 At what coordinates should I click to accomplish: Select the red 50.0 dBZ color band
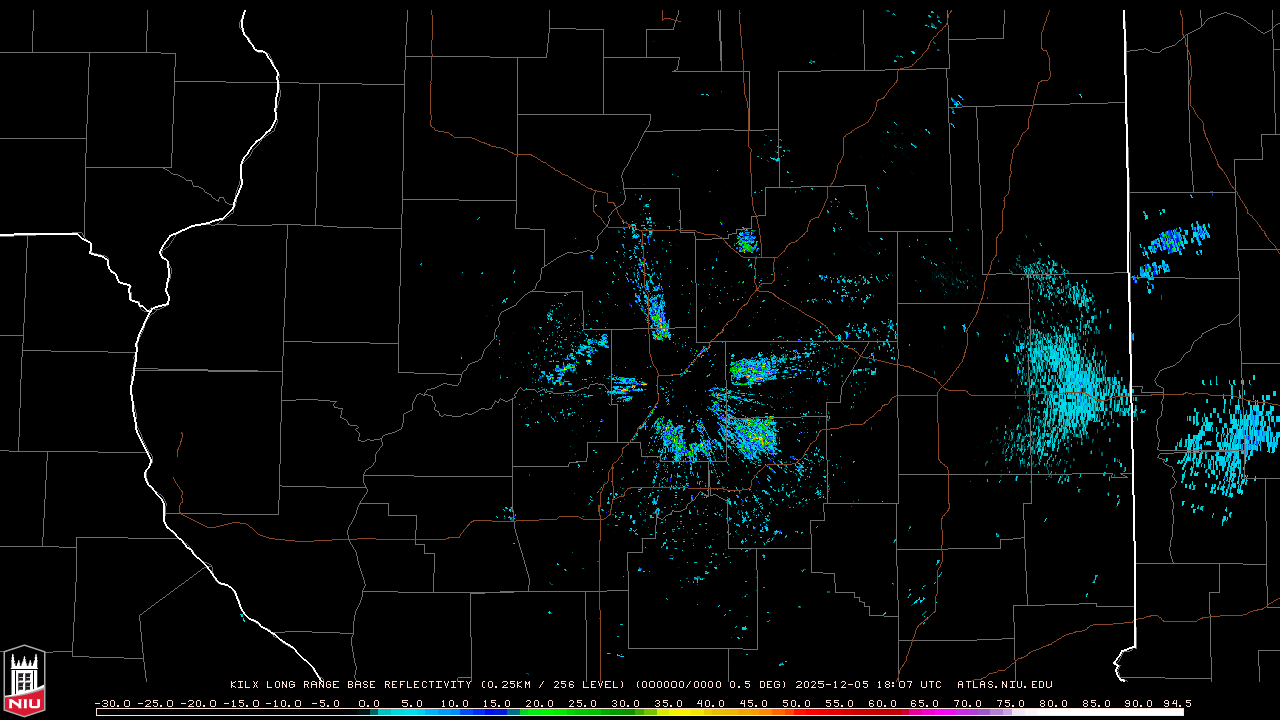click(797, 712)
